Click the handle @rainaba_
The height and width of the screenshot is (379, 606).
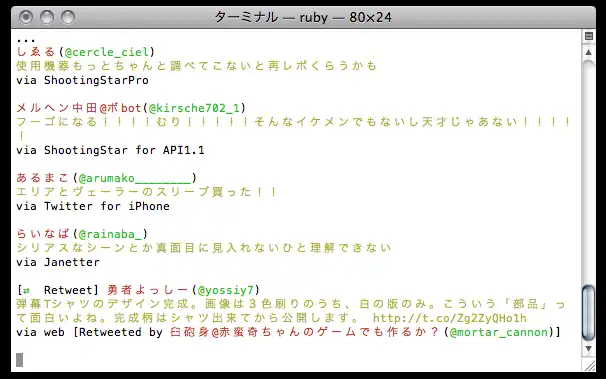(110, 234)
